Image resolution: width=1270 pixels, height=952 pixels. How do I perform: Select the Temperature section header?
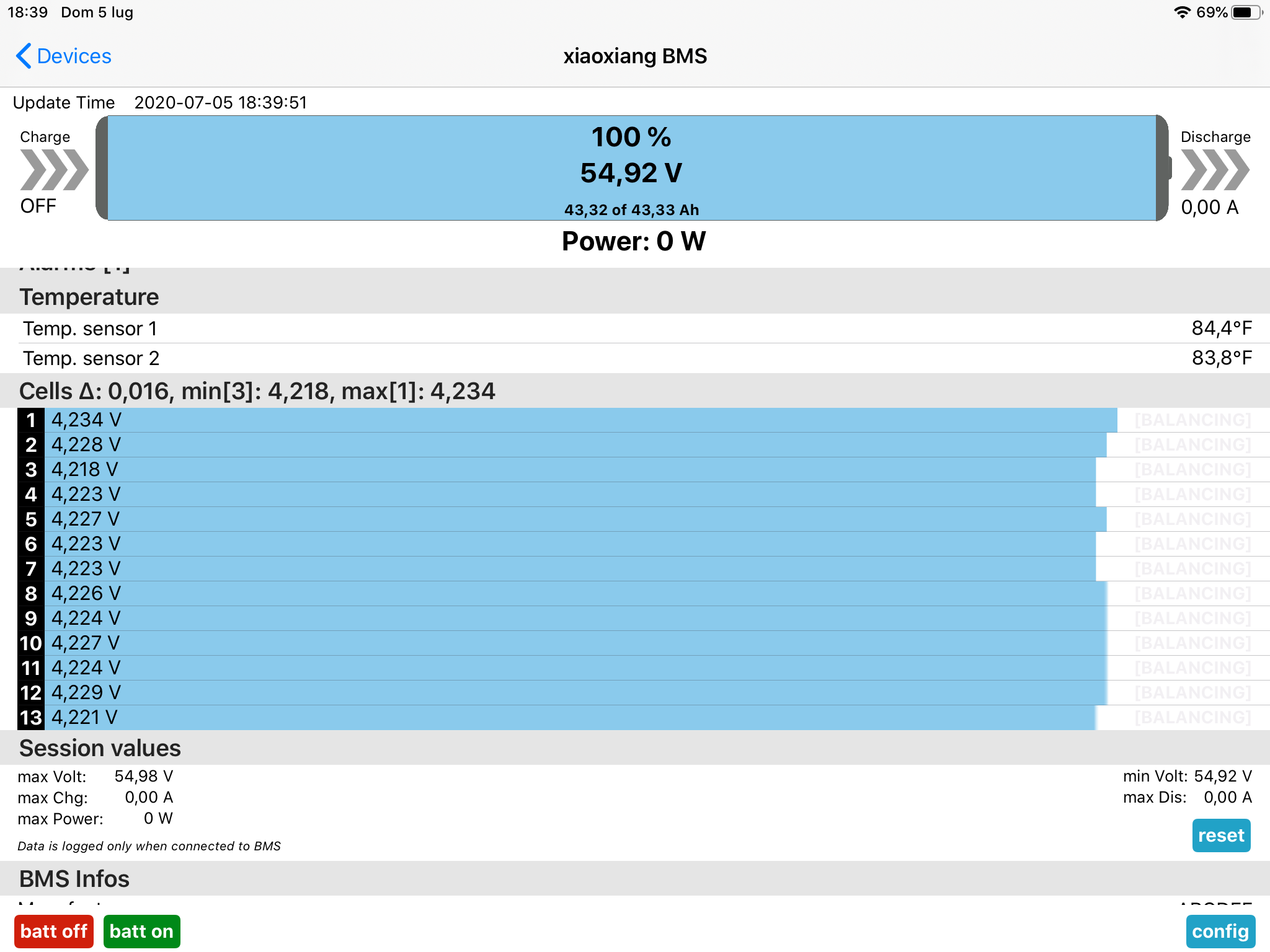pos(635,297)
